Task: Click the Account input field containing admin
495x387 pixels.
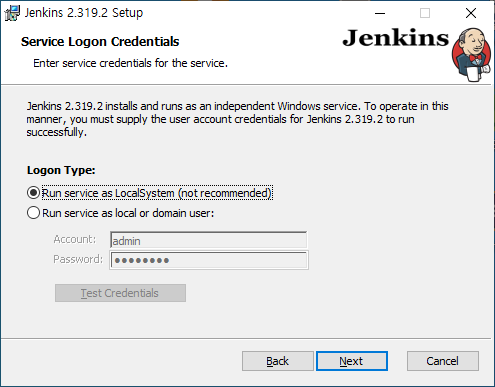Action: coord(208,240)
